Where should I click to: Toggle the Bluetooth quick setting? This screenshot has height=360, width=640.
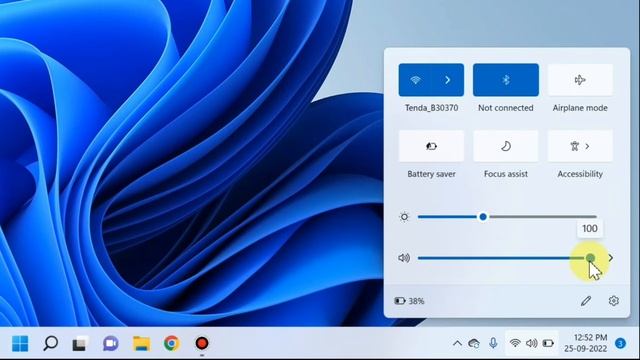pos(506,80)
